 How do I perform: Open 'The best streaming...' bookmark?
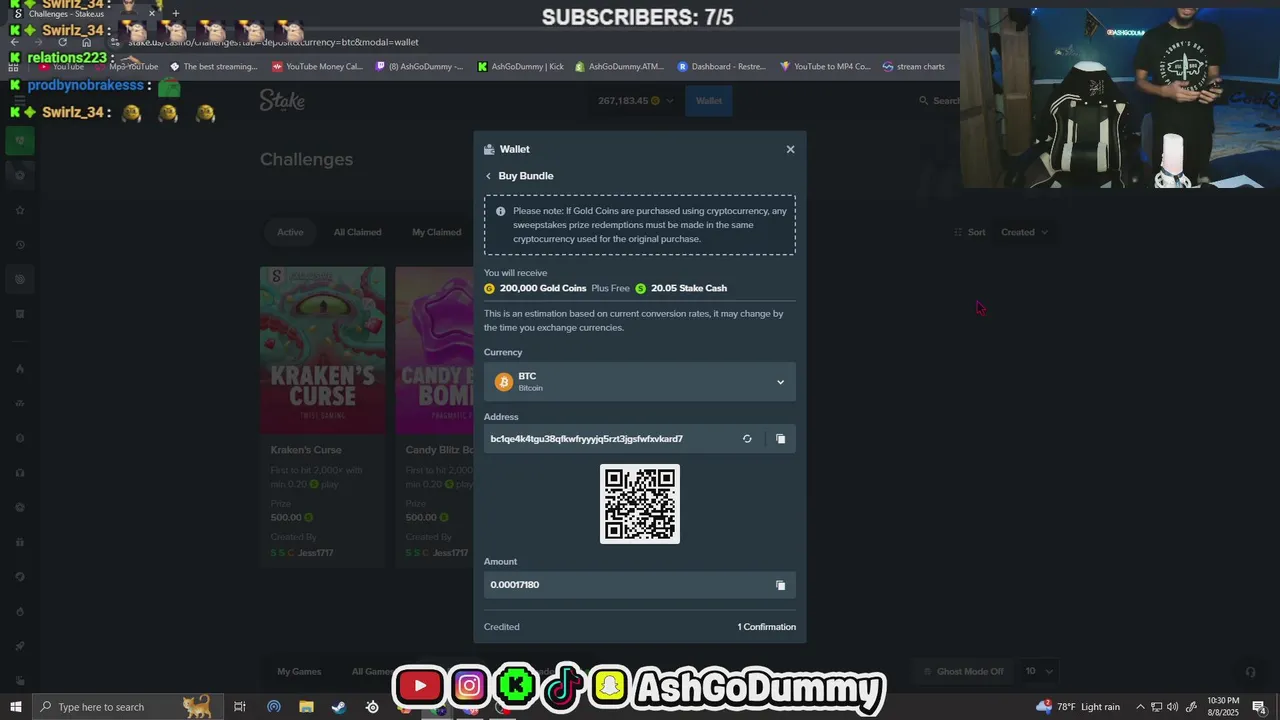tap(214, 67)
